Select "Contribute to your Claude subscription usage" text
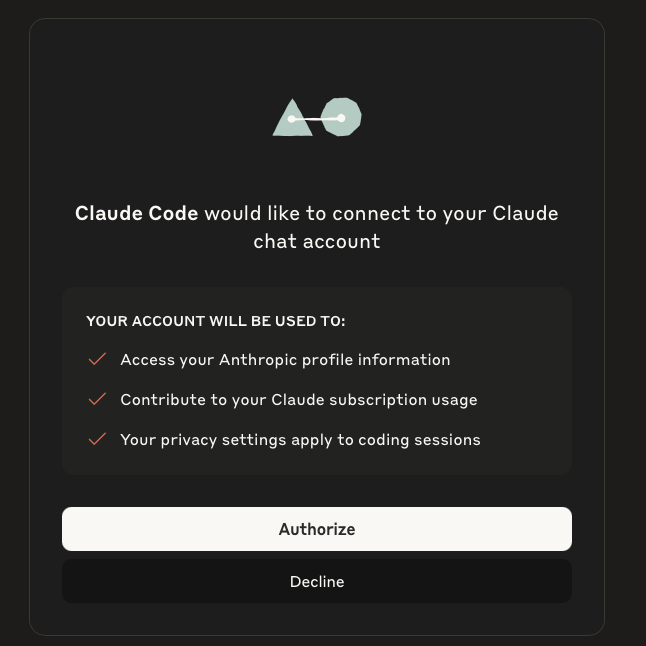 pyautogui.click(x=299, y=400)
